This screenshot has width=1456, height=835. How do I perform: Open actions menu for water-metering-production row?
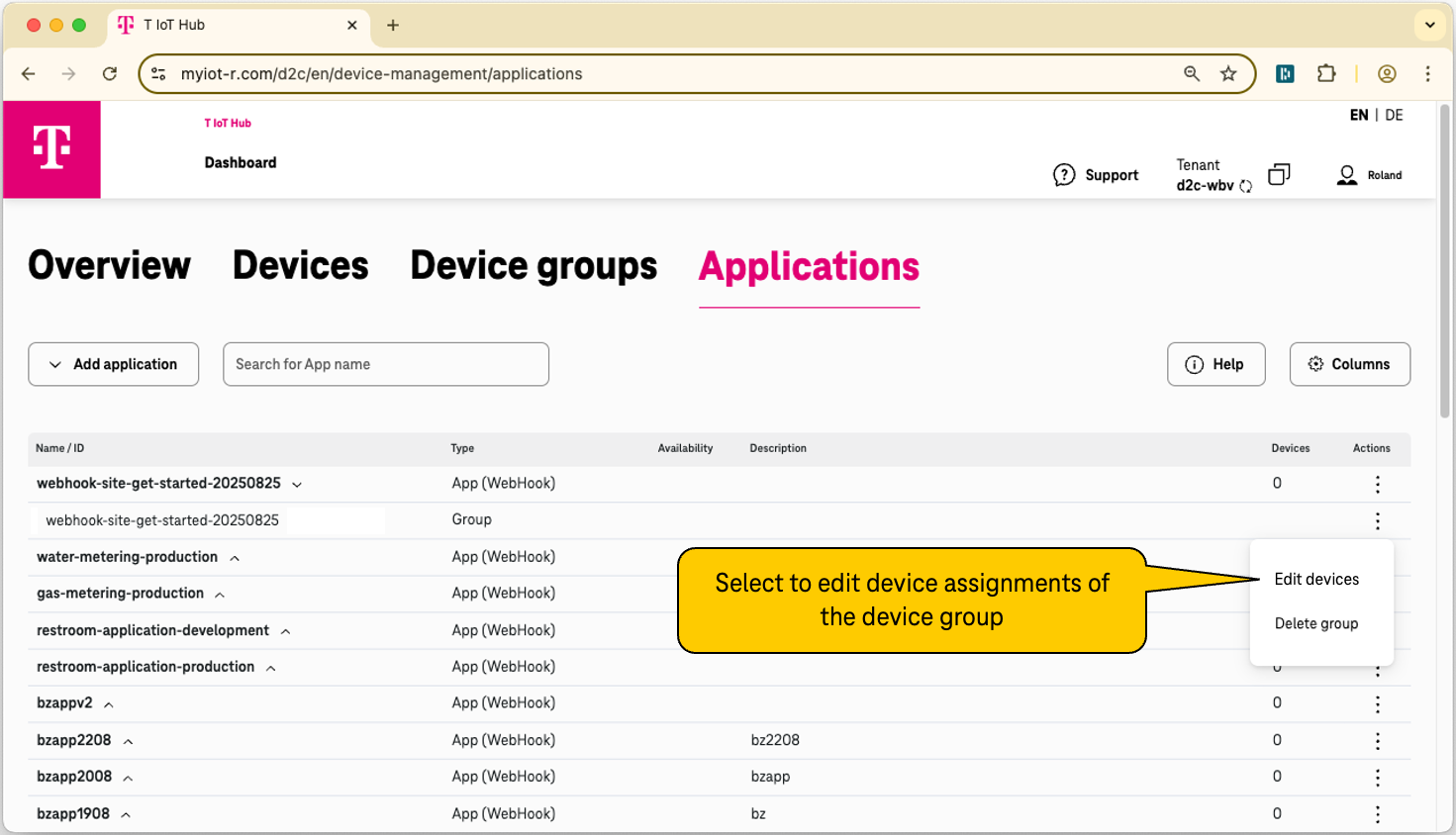(x=1377, y=557)
